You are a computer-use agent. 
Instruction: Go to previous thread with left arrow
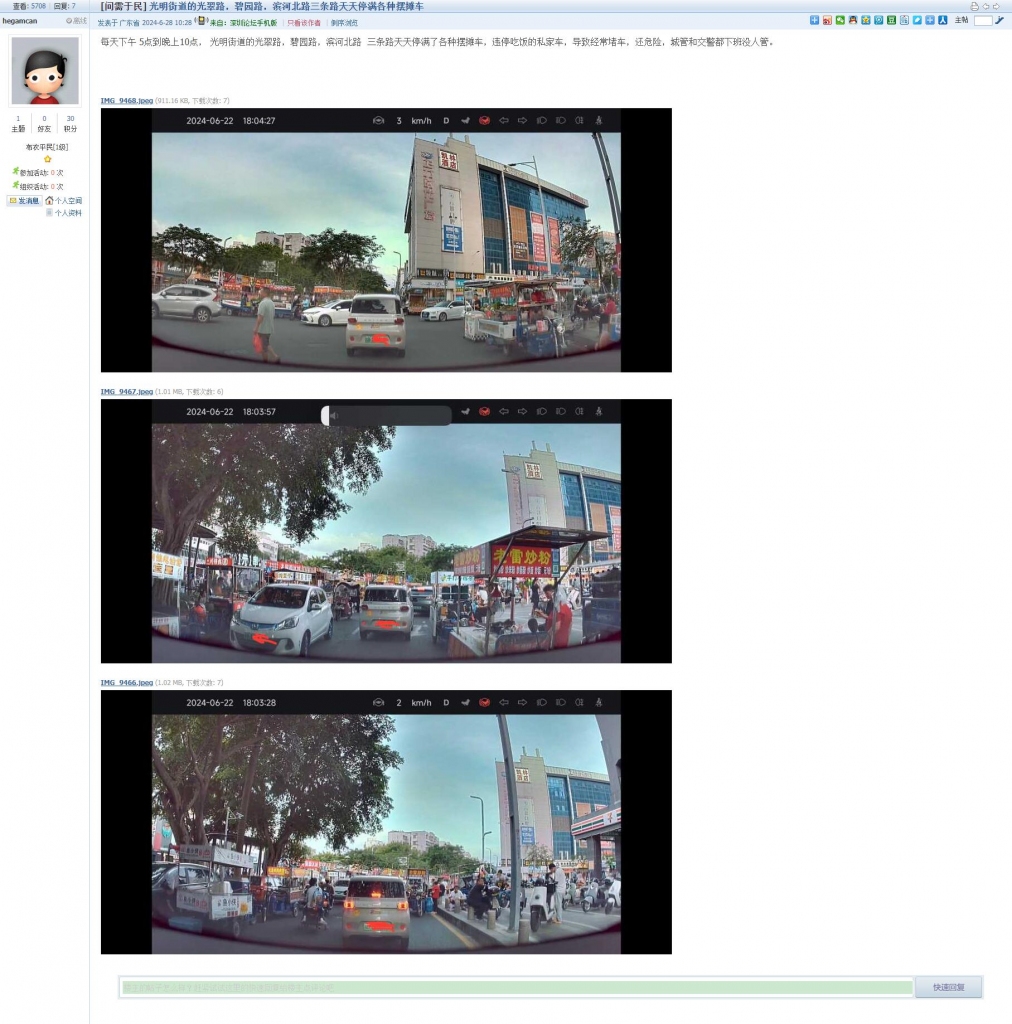[x=985, y=6]
